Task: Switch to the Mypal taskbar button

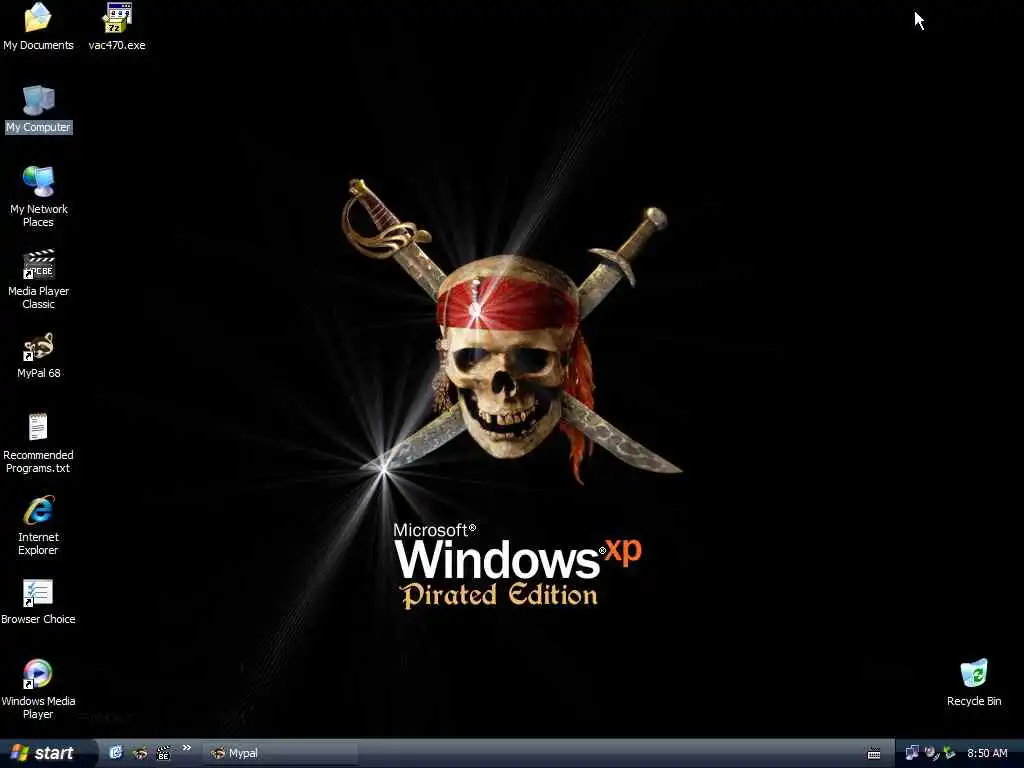Action: 280,753
